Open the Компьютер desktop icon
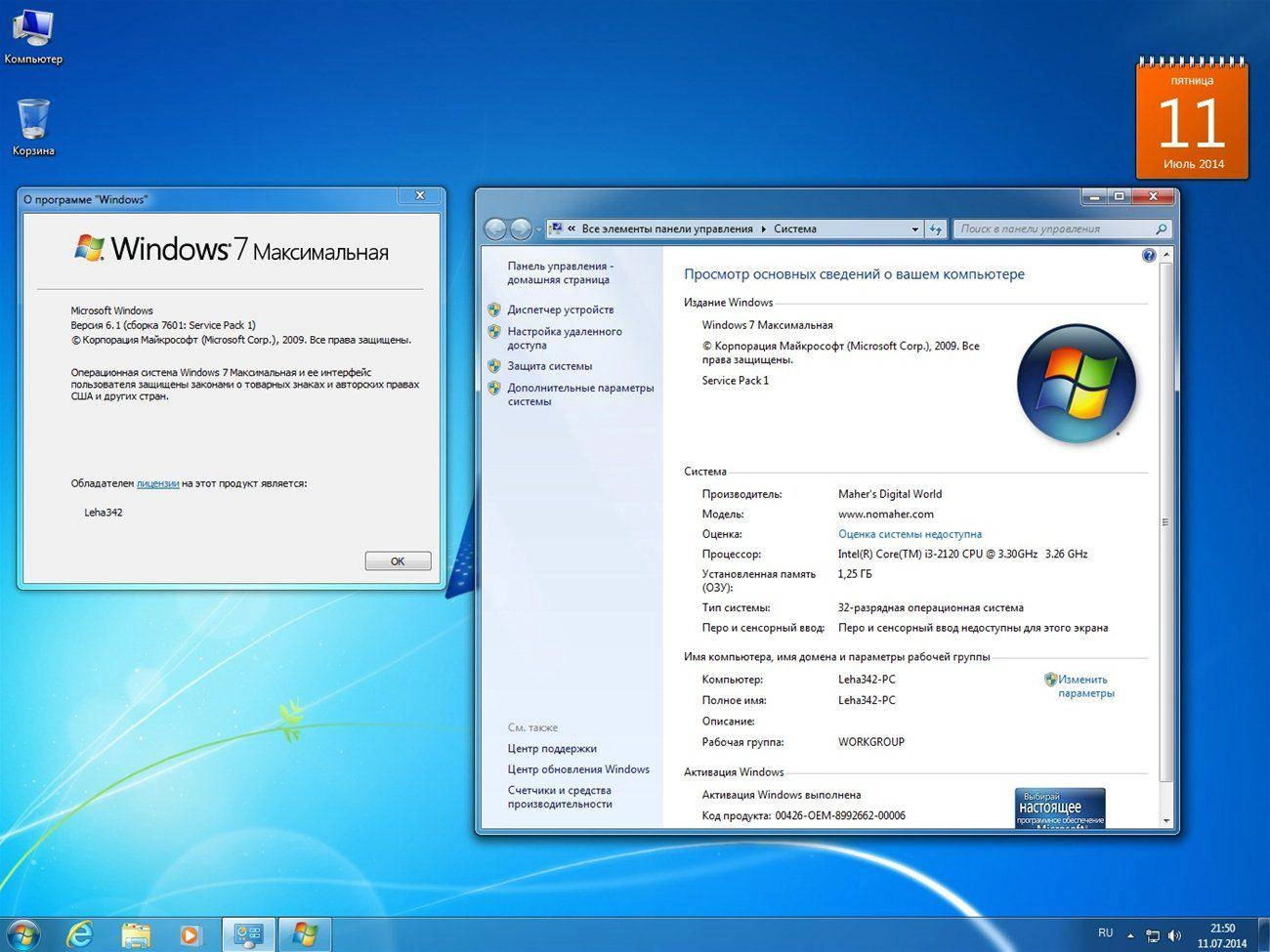The image size is (1270, 952). tap(32, 36)
